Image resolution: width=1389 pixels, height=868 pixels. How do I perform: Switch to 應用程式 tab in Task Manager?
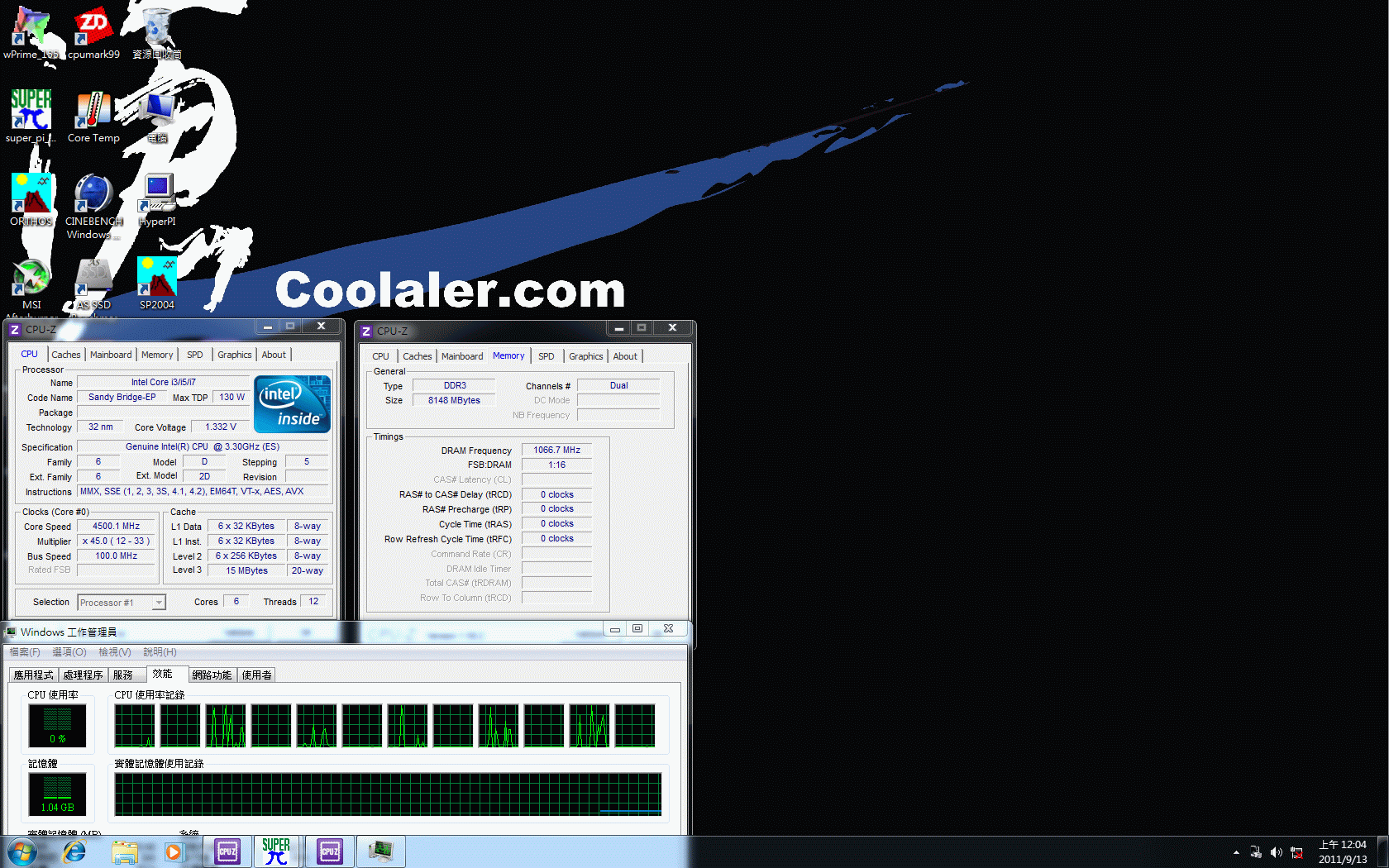(x=34, y=675)
